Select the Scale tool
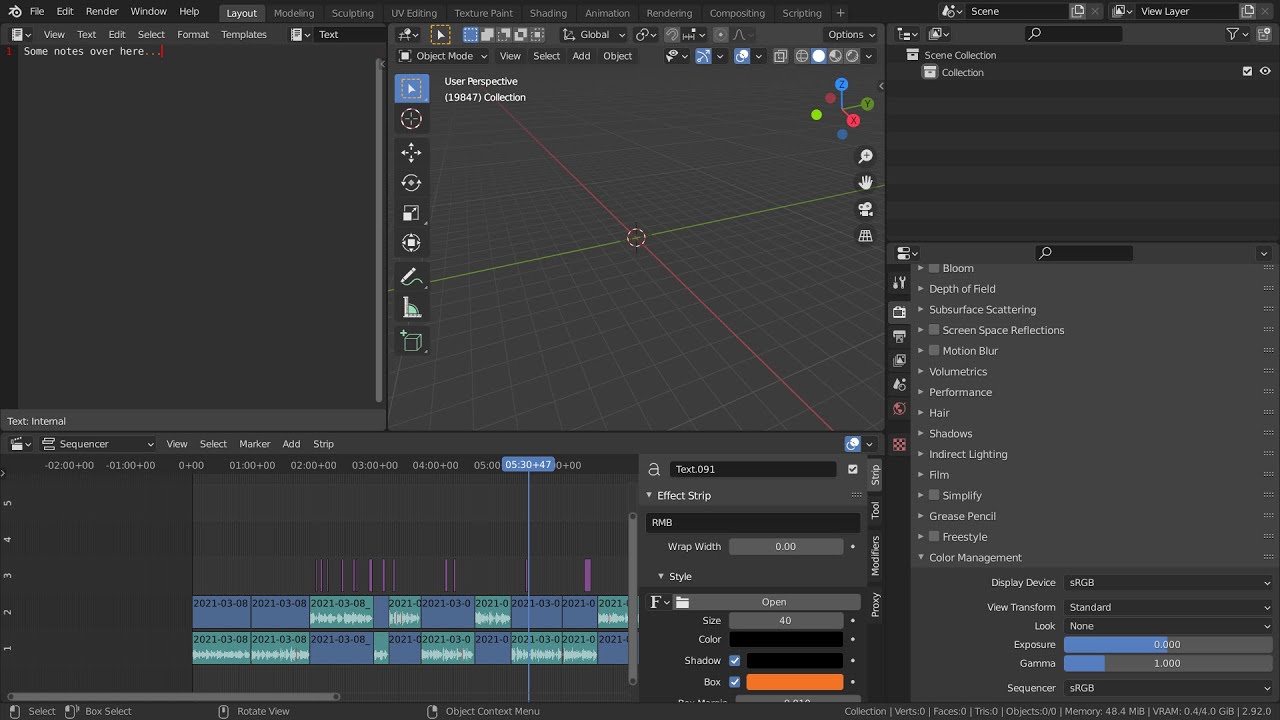The image size is (1280, 720). coord(411,213)
